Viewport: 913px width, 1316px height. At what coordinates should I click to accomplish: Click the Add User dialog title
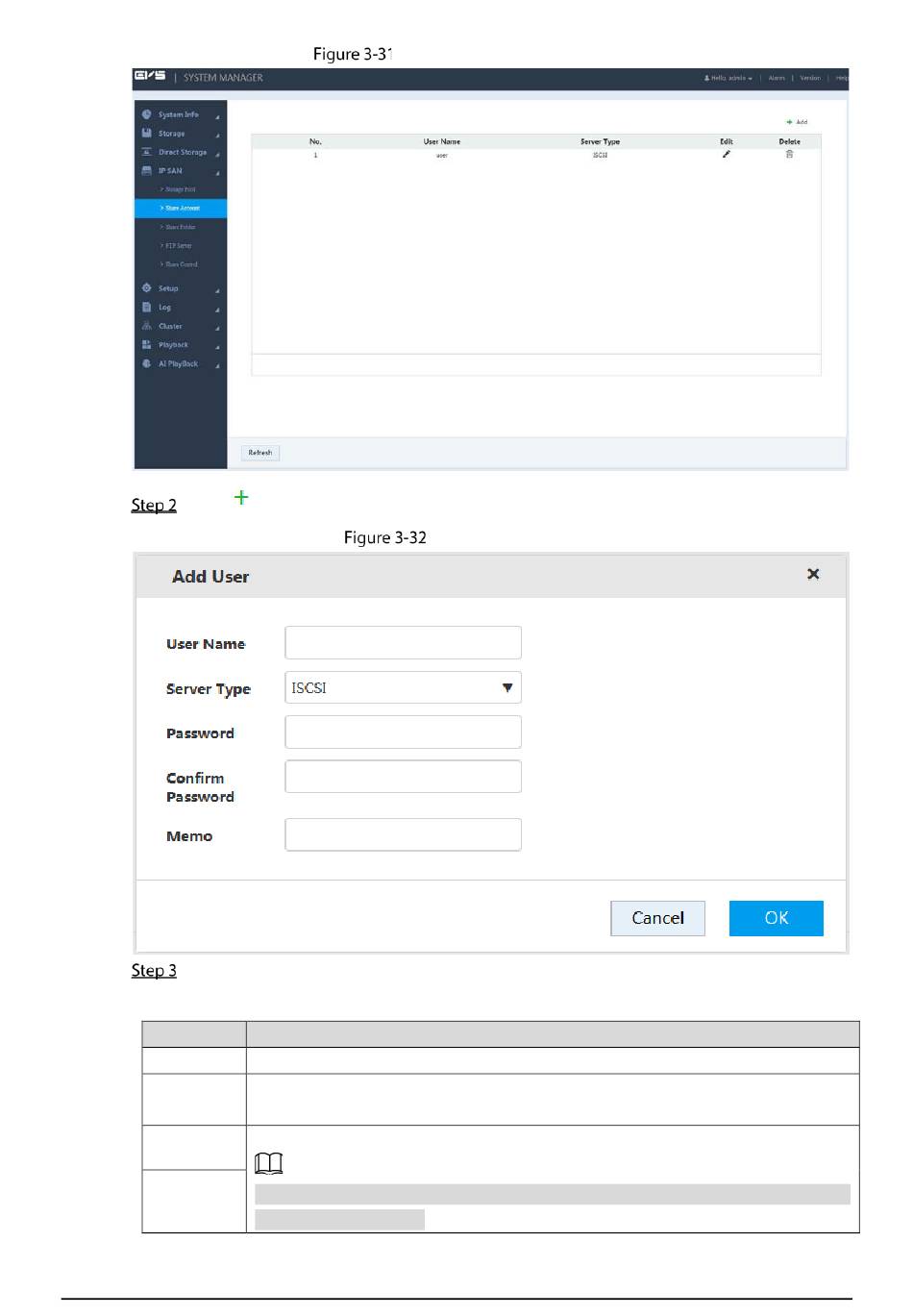tap(210, 577)
